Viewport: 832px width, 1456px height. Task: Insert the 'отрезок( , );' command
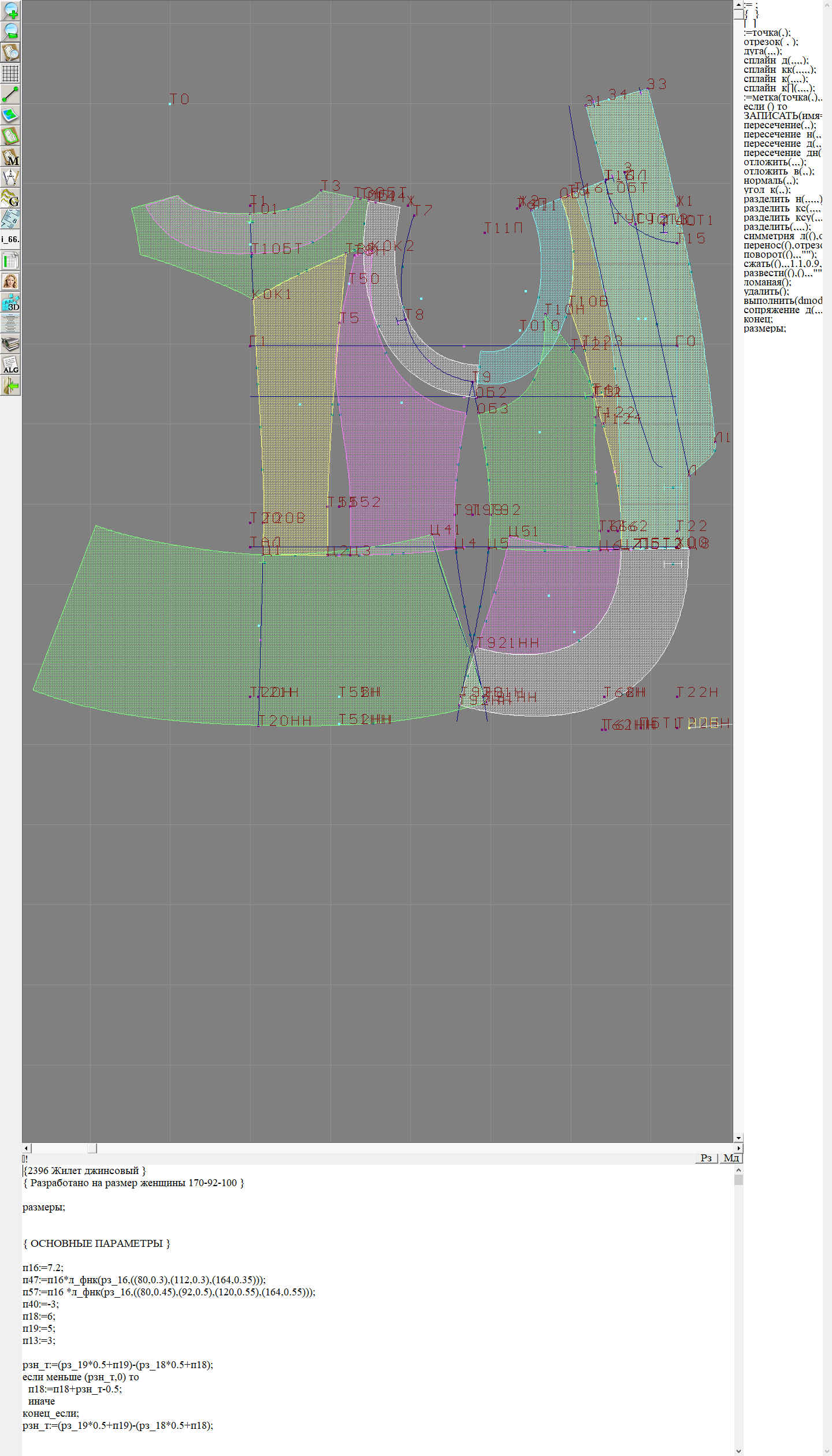pyautogui.click(x=771, y=42)
